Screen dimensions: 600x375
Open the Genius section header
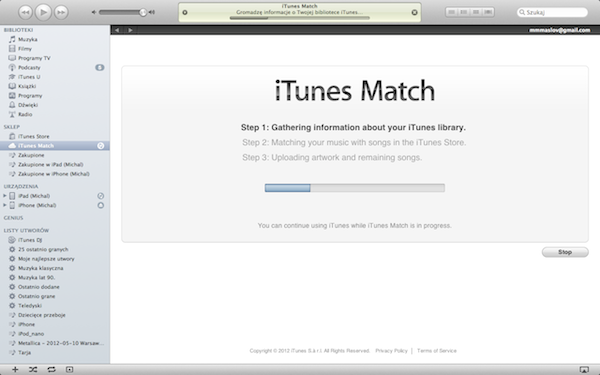(x=13, y=218)
